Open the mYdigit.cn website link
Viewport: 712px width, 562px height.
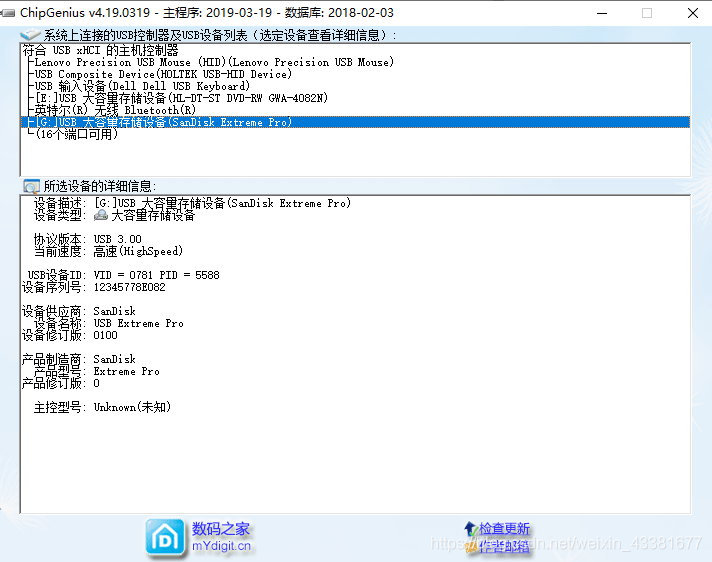221,546
